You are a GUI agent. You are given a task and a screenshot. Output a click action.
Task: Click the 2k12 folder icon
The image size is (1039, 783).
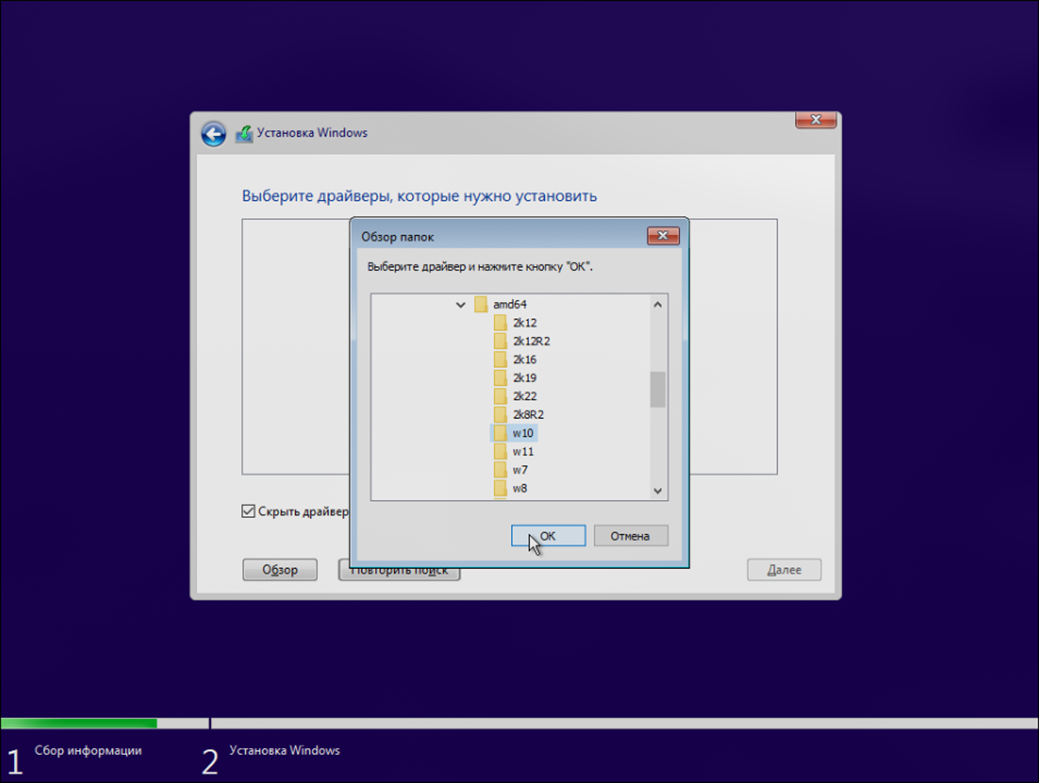coord(500,323)
